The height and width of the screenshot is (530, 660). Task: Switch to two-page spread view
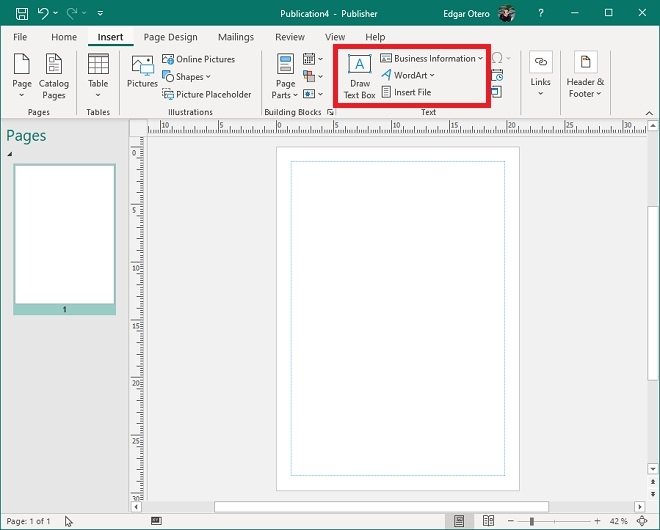coord(488,521)
